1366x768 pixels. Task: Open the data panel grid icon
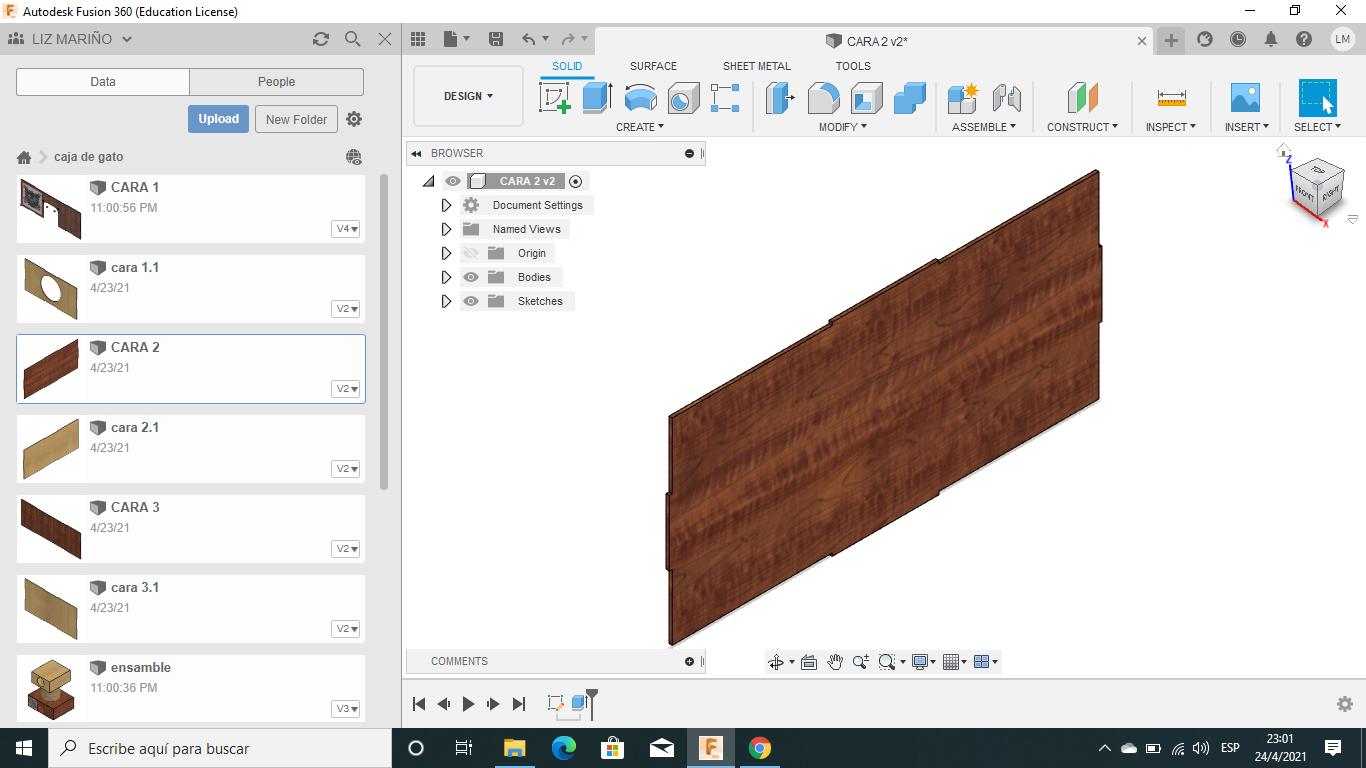point(418,39)
